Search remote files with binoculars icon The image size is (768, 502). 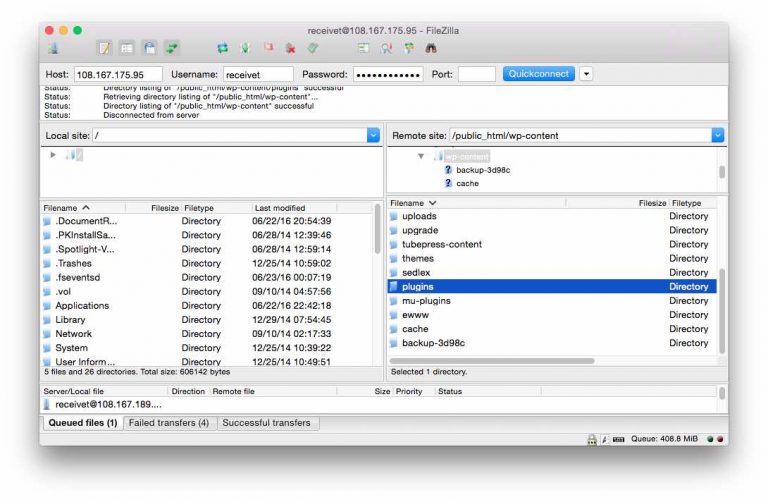pos(431,48)
